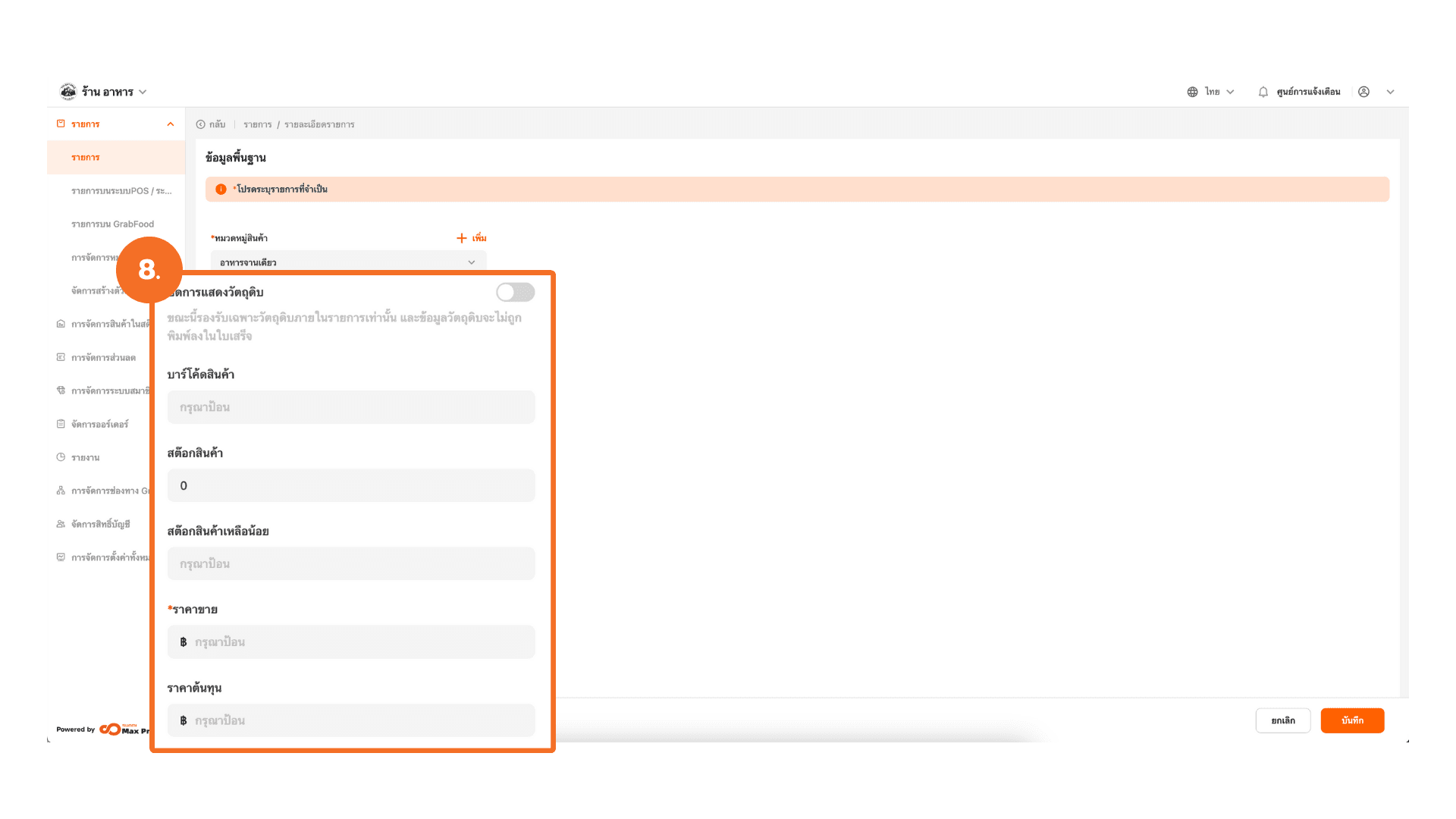Click the การจัดการส่วนลด sidebar icon
The width and height of the screenshot is (1456, 819).
click(x=61, y=357)
